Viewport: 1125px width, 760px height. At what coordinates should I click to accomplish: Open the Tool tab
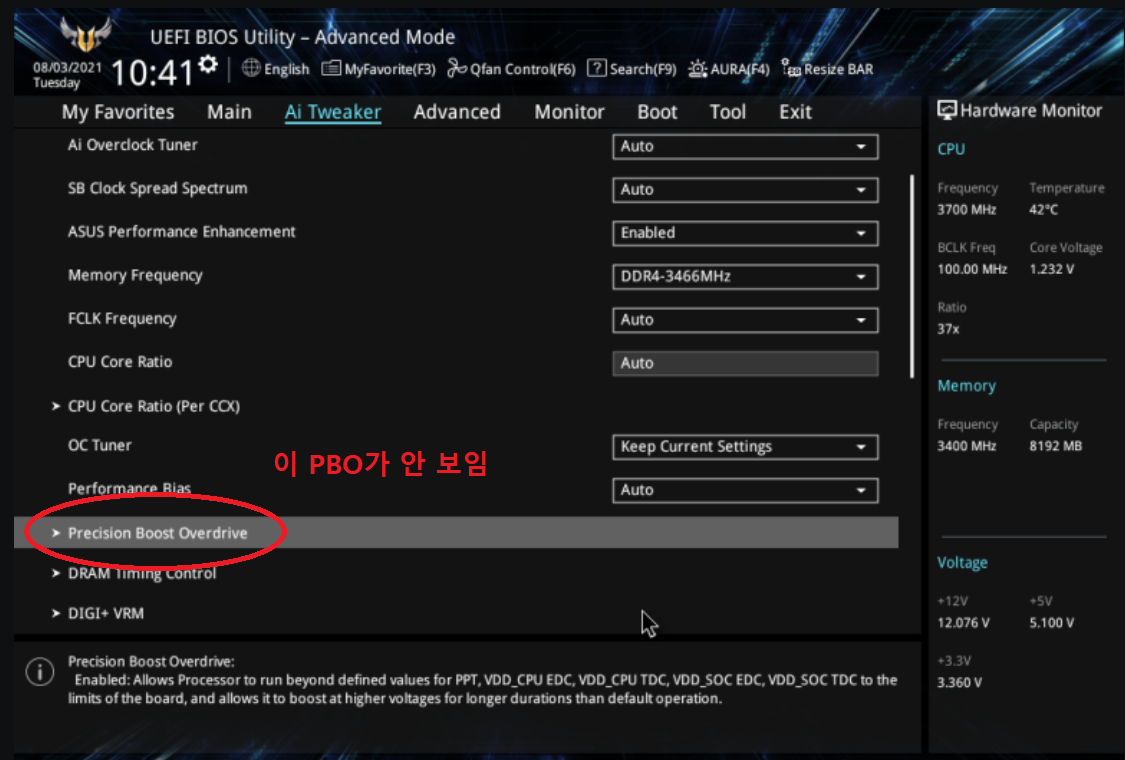728,112
